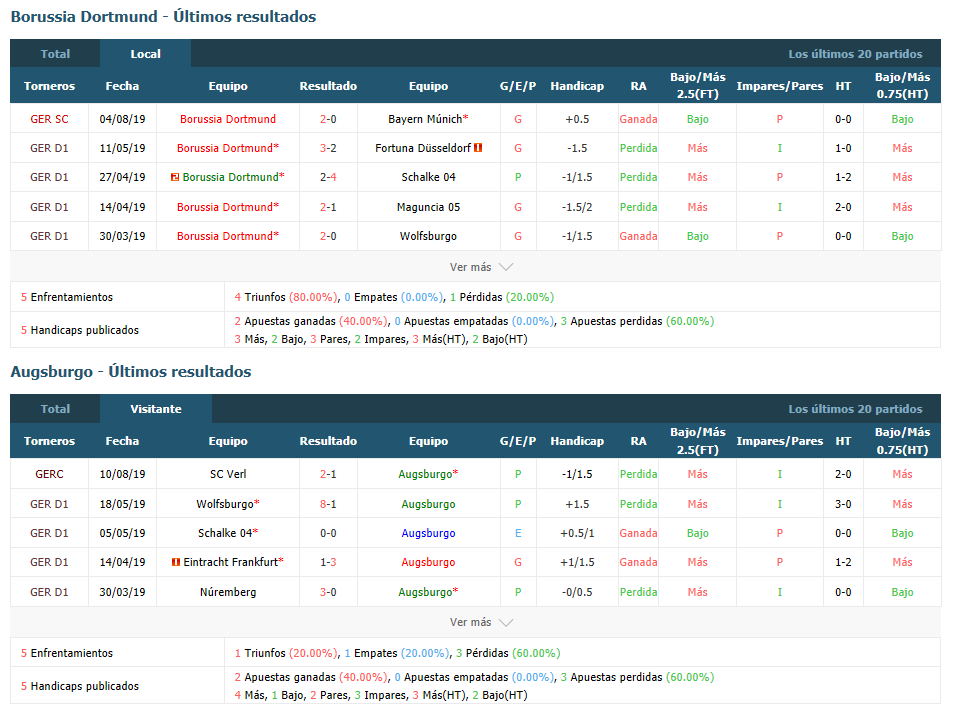Select the Local tab

point(145,53)
